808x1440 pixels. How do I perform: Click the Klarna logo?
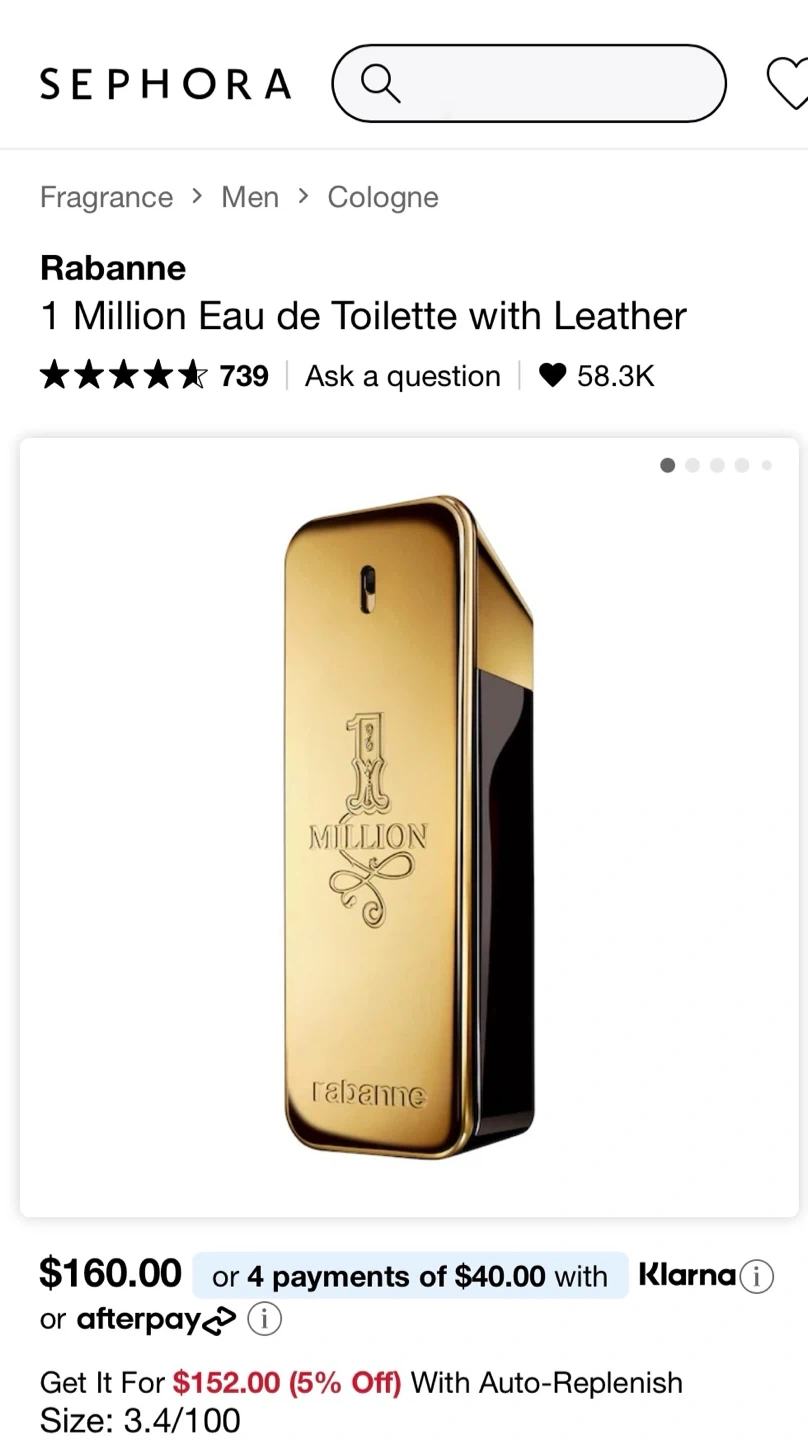pos(687,1275)
